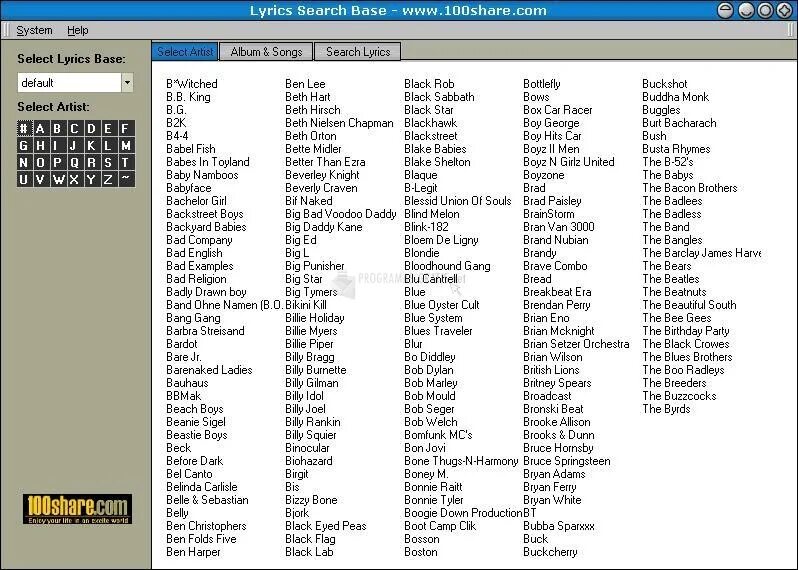The height and width of the screenshot is (570, 798).
Task: Select letter R in artist grid
Action: (92, 162)
